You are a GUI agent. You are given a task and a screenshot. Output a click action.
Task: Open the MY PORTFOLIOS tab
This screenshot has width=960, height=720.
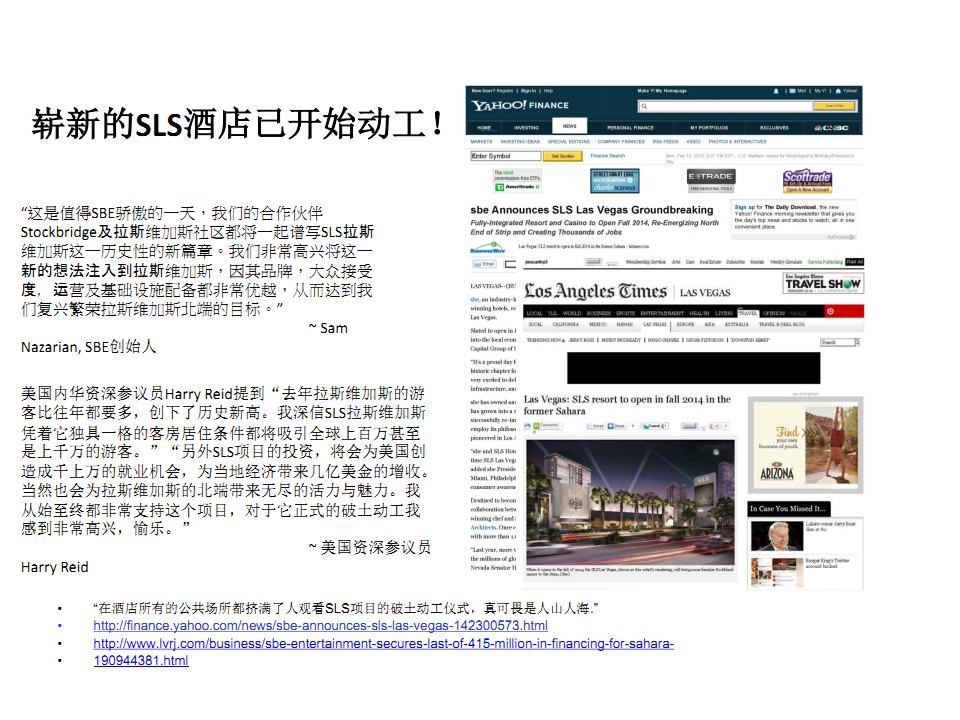709,127
